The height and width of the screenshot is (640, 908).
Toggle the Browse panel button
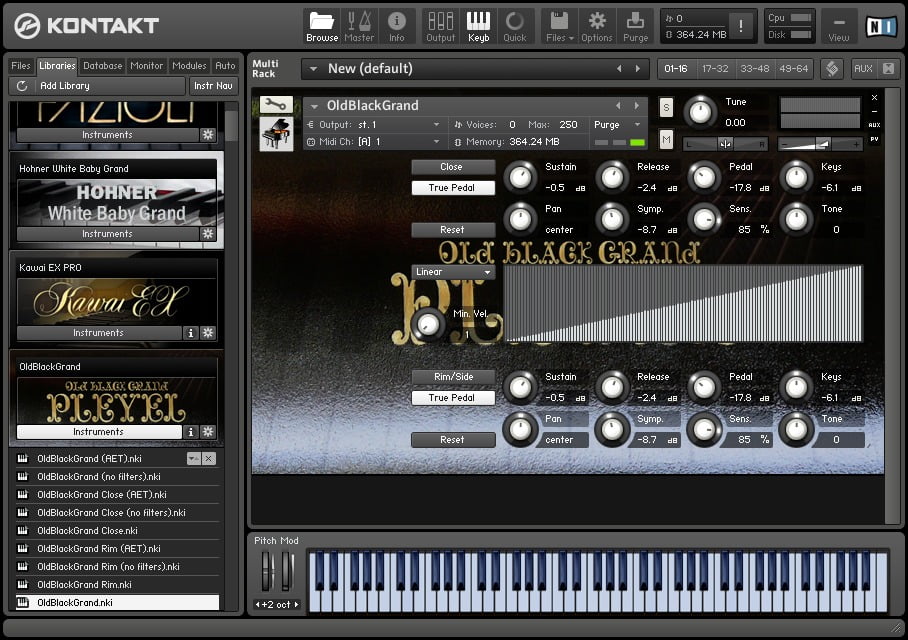click(x=322, y=27)
